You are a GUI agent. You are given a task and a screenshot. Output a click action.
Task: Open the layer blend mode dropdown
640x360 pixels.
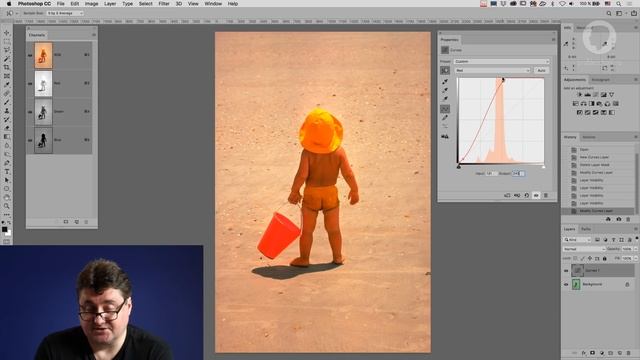(584, 249)
